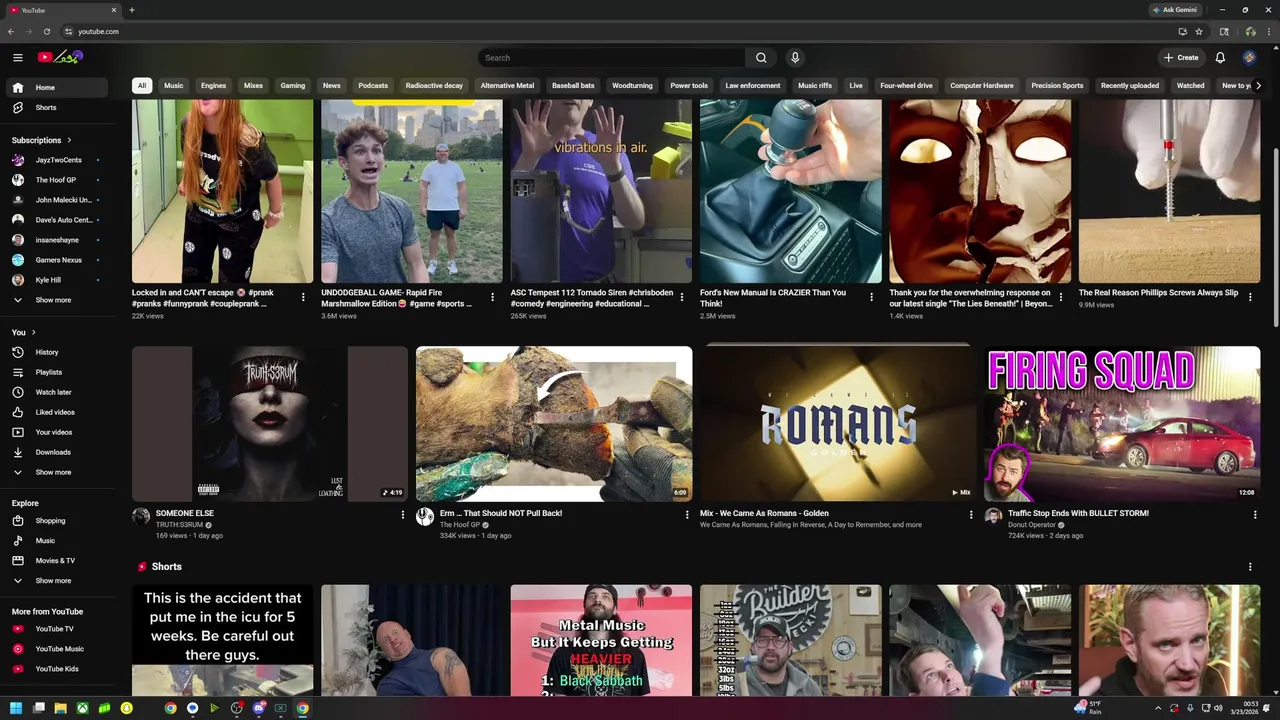Start voice search with microphone
Image resolution: width=1280 pixels, height=720 pixels.
tap(795, 58)
